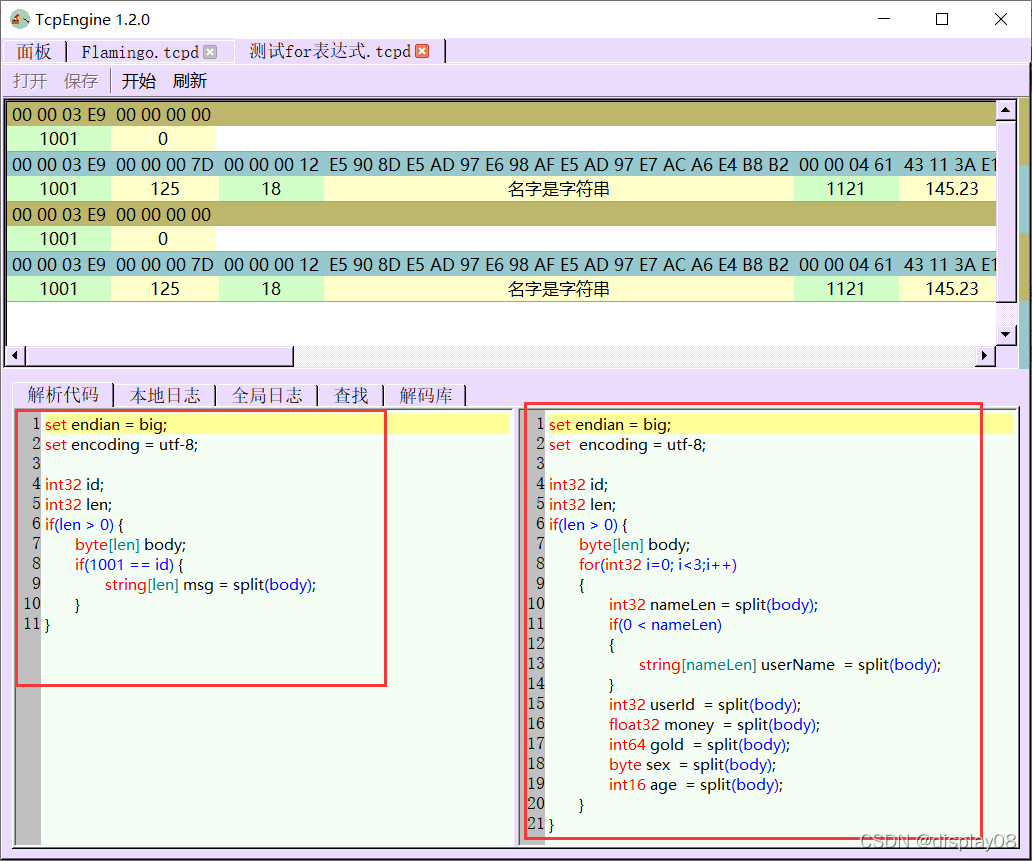This screenshot has height=861, width=1032.
Task: Click line 'string[len] msg = split(body);' in left editor
Action: (x=210, y=585)
